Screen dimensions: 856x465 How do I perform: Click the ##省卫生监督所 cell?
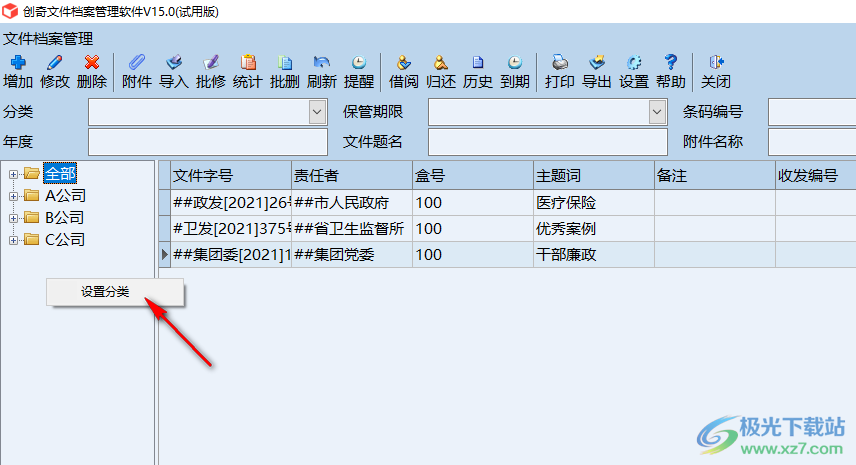pos(352,229)
